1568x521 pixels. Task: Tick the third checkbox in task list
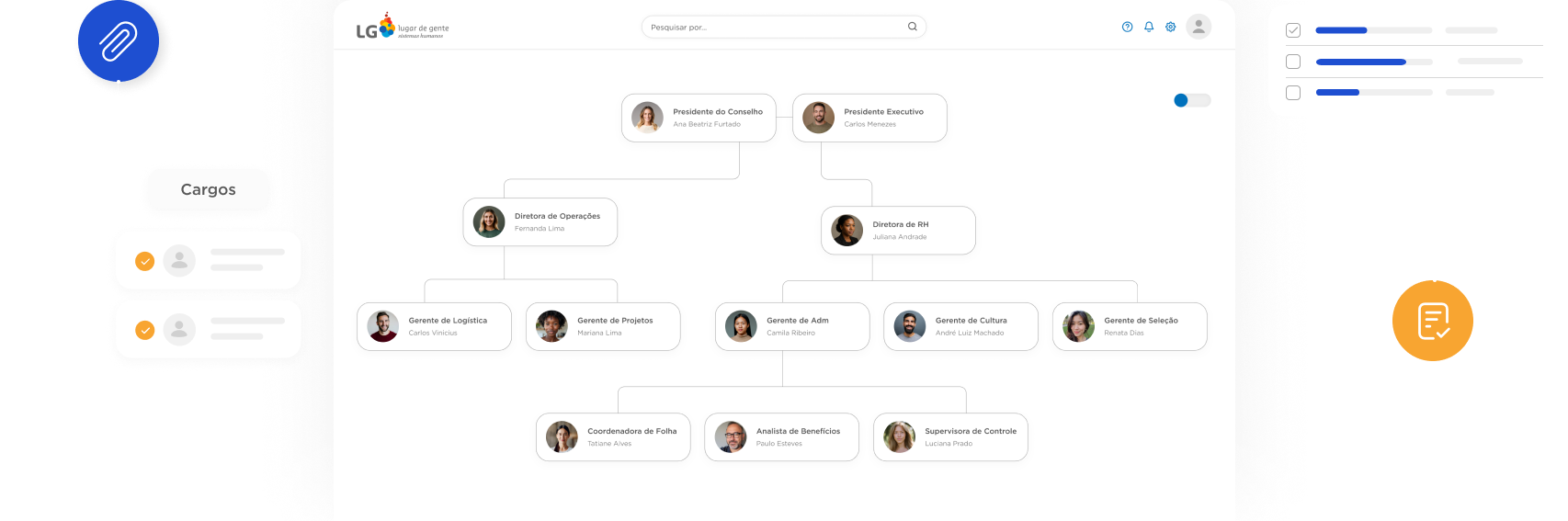click(x=1293, y=93)
